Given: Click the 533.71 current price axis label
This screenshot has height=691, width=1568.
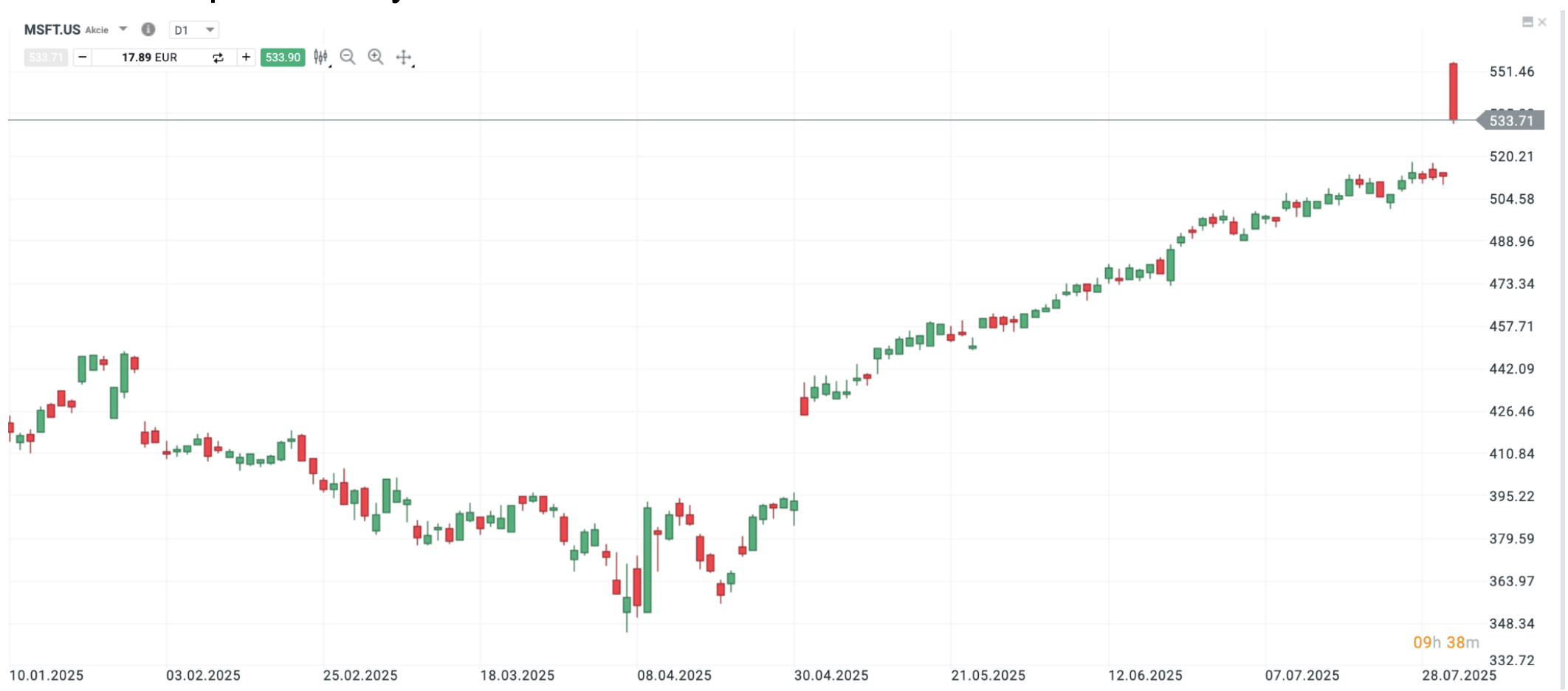Looking at the screenshot, I should 1511,120.
